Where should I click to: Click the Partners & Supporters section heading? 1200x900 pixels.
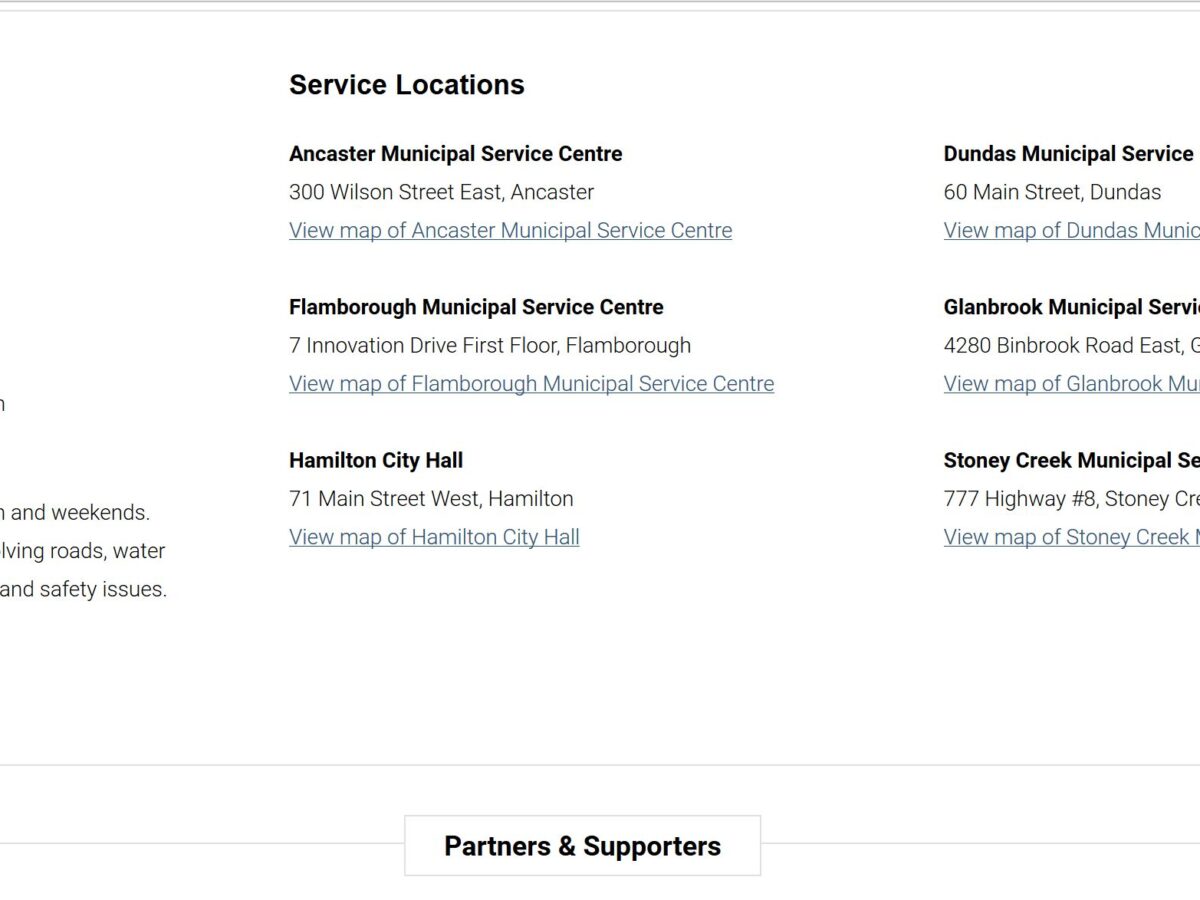582,846
